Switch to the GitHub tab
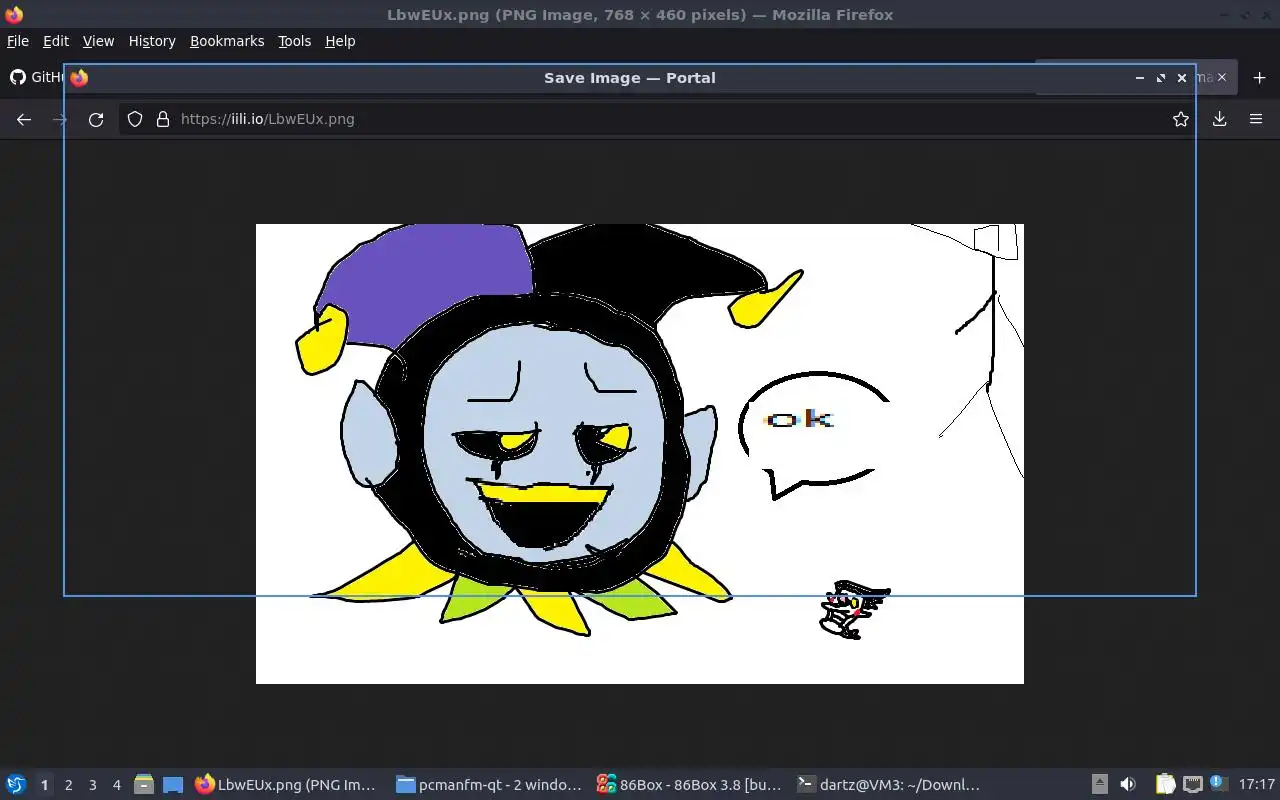 coord(35,77)
